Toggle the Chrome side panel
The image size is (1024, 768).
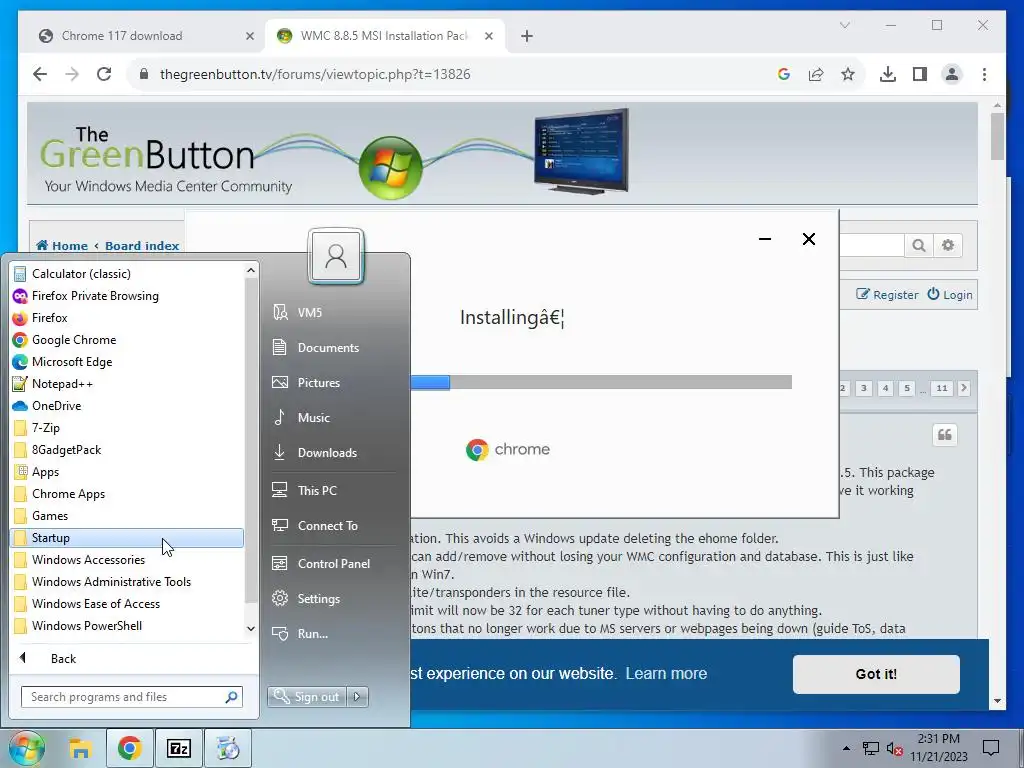tap(920, 74)
